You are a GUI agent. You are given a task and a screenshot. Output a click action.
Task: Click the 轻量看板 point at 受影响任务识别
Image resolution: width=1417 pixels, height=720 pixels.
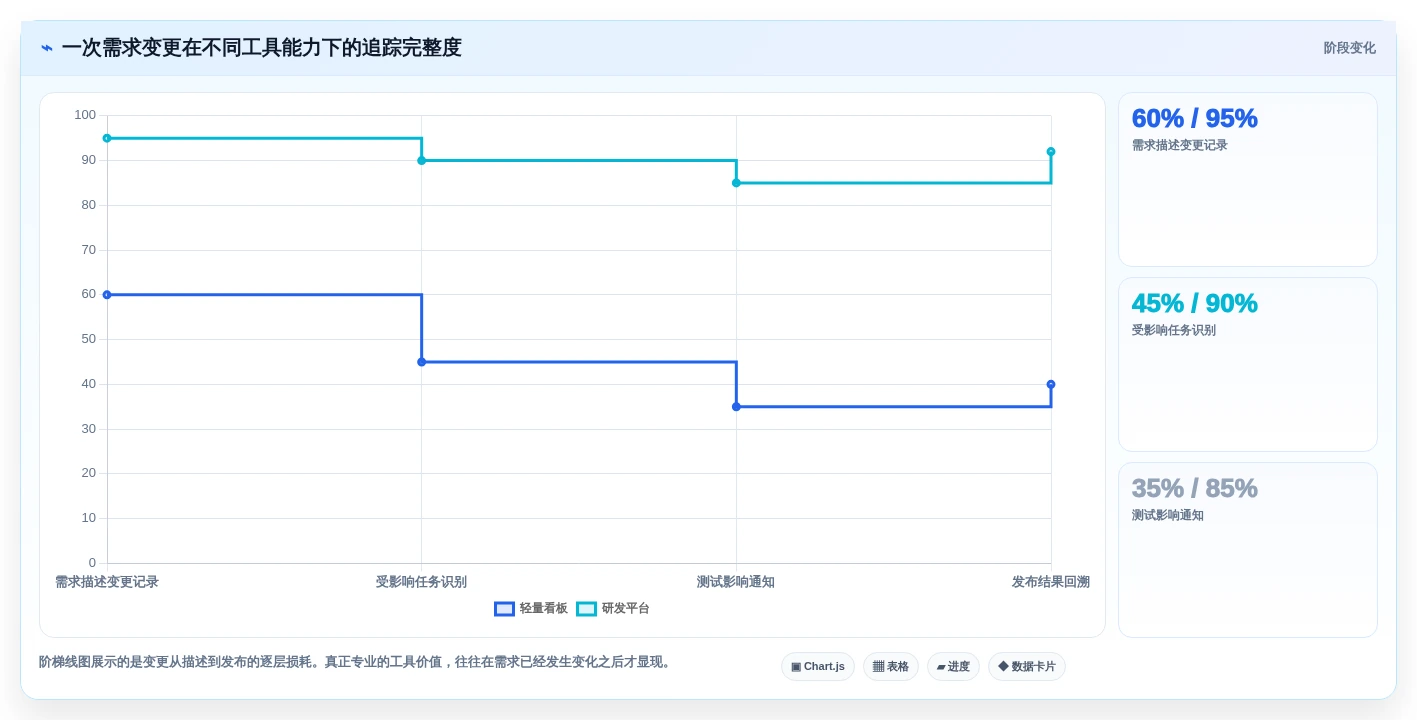click(x=421, y=362)
